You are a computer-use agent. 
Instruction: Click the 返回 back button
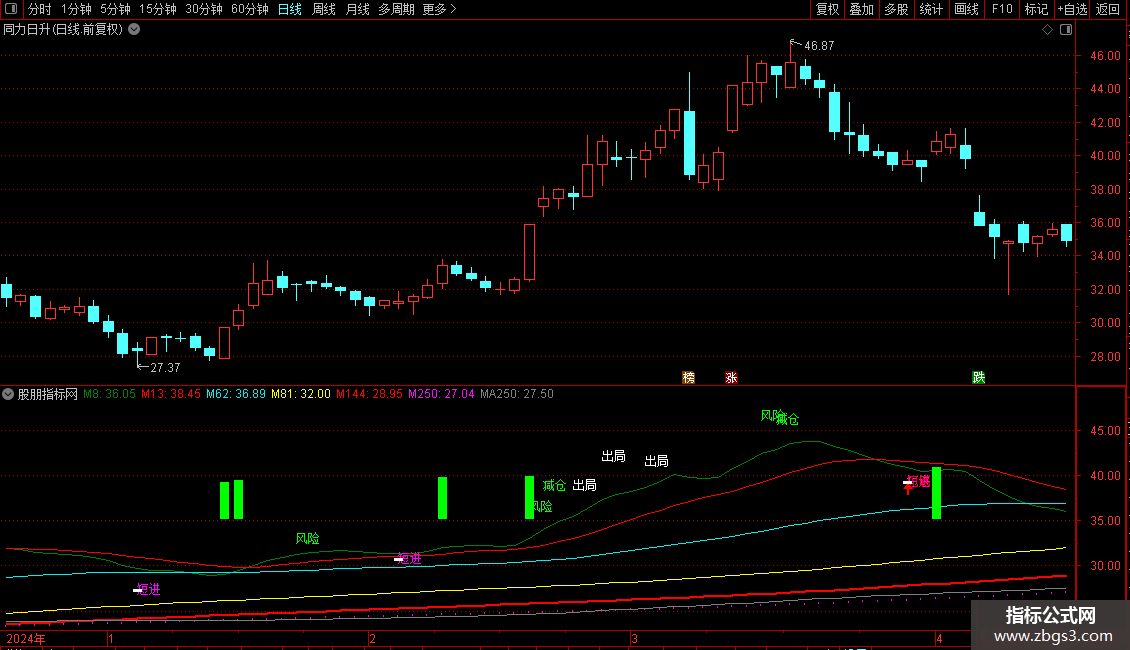click(x=1108, y=9)
